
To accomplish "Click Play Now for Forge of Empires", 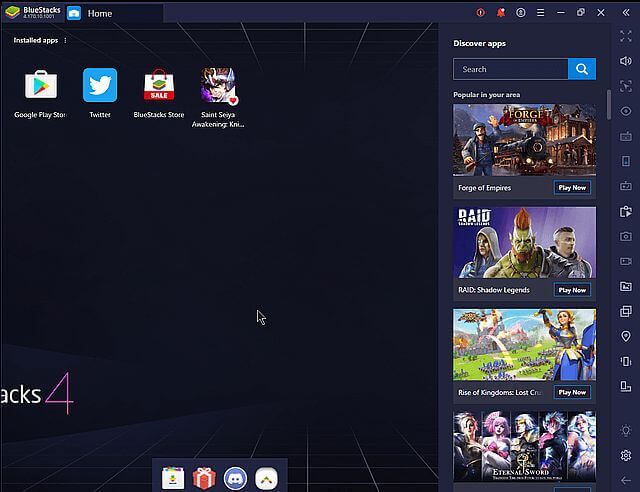I will [572, 188].
